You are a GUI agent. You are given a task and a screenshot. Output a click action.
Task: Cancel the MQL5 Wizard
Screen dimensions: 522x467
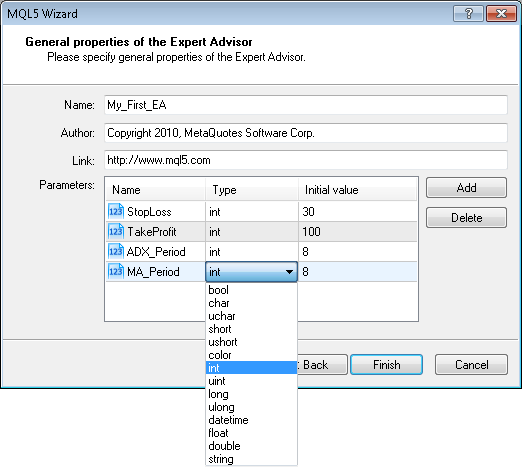(472, 365)
